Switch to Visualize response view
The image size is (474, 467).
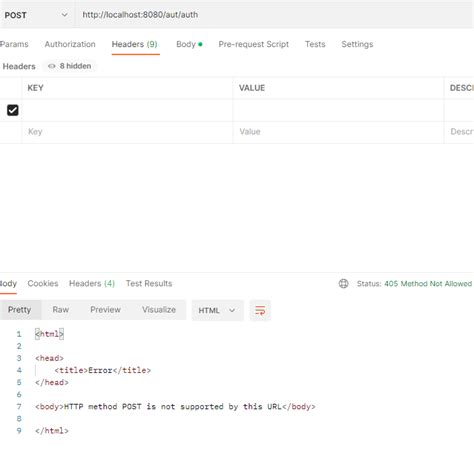tap(159, 310)
